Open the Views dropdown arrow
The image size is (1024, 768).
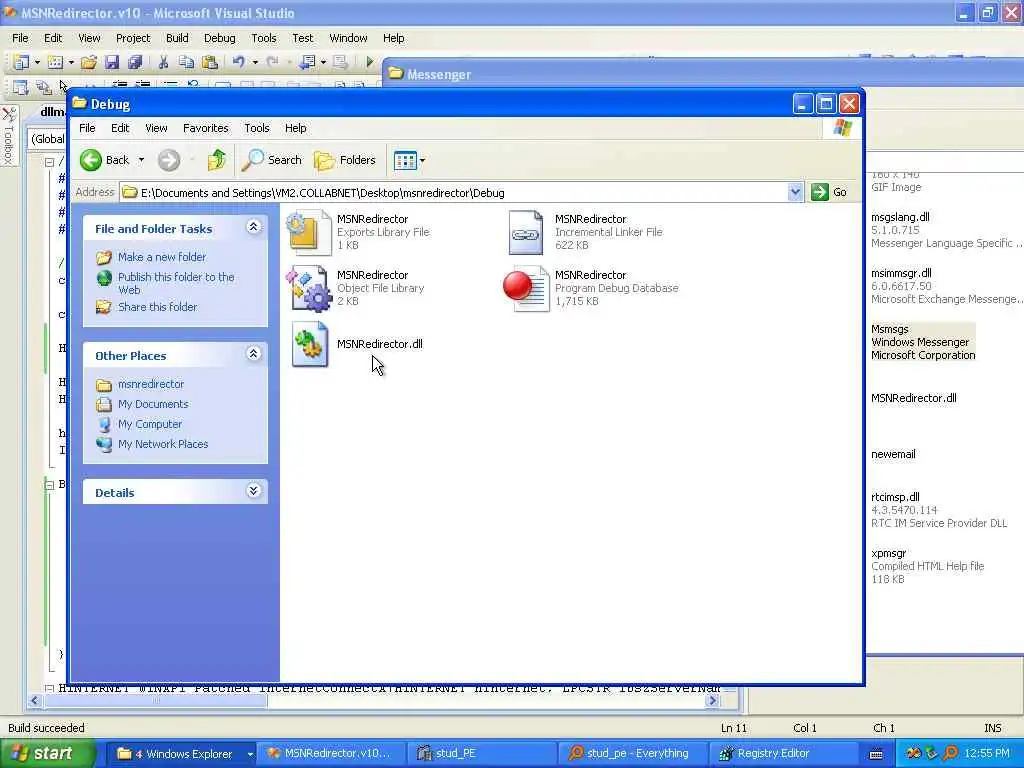(423, 160)
